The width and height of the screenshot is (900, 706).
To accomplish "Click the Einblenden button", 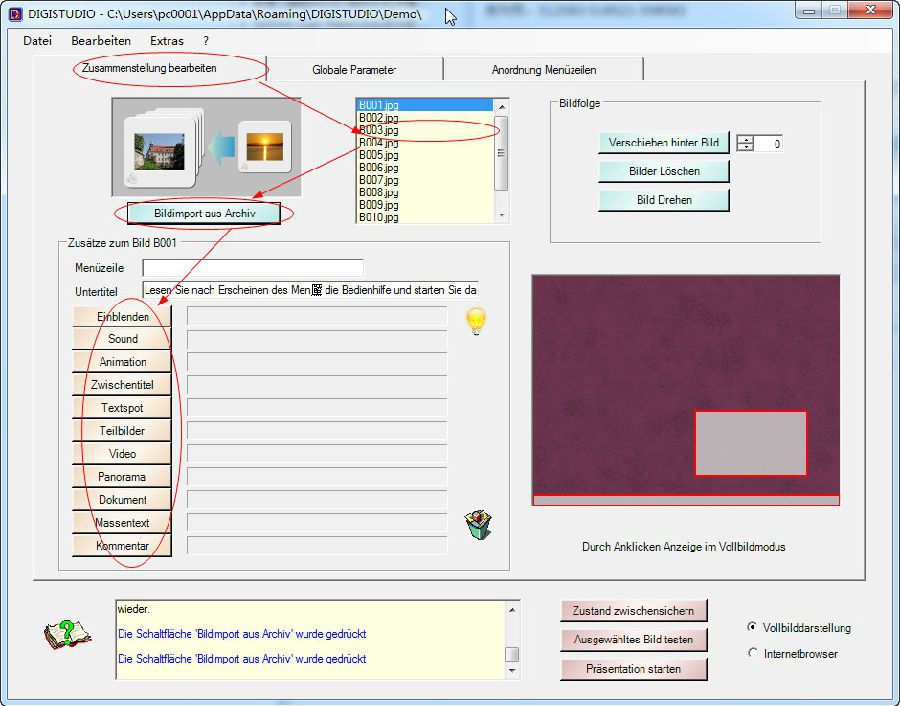I will [122, 316].
